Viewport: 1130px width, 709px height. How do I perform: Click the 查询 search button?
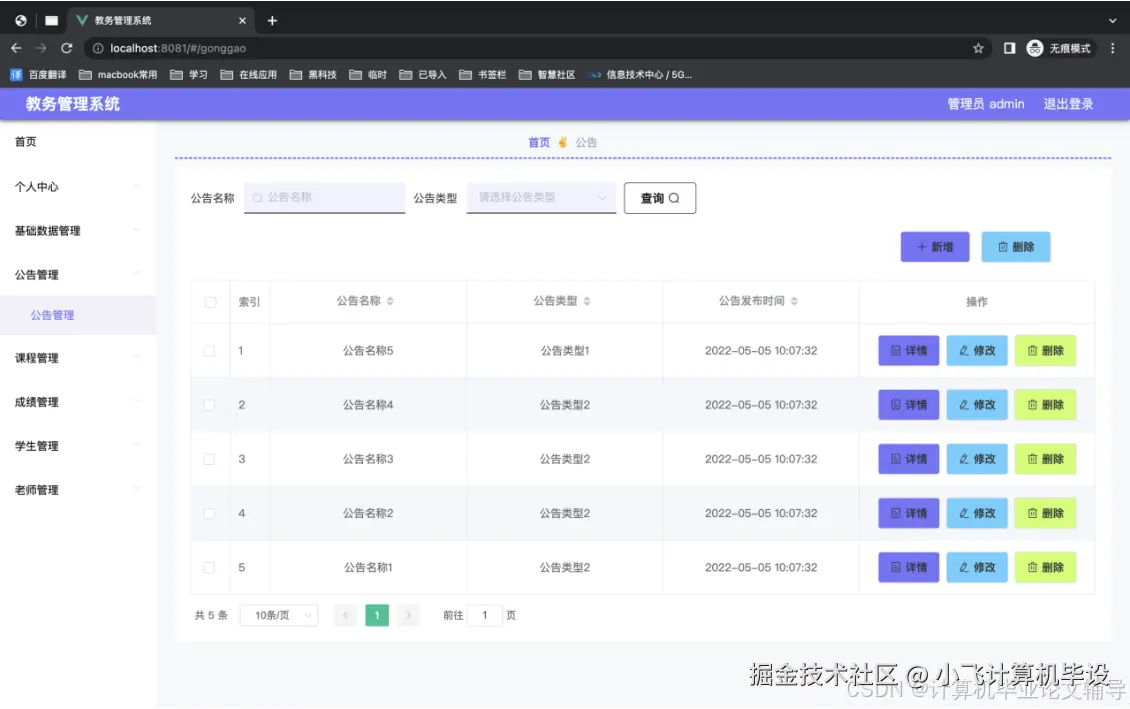pyautogui.click(x=660, y=198)
